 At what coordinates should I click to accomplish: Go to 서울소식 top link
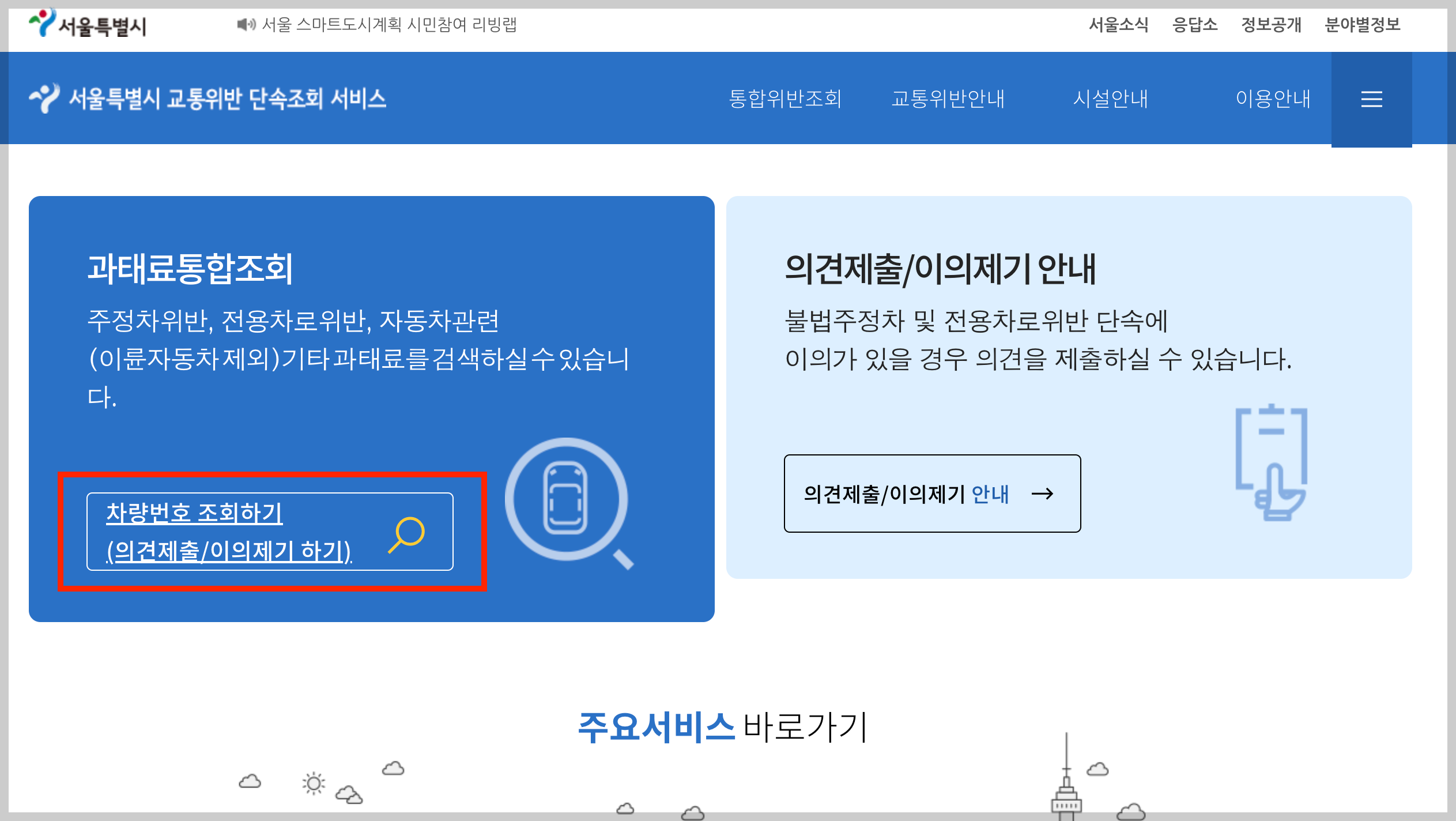tap(1118, 25)
